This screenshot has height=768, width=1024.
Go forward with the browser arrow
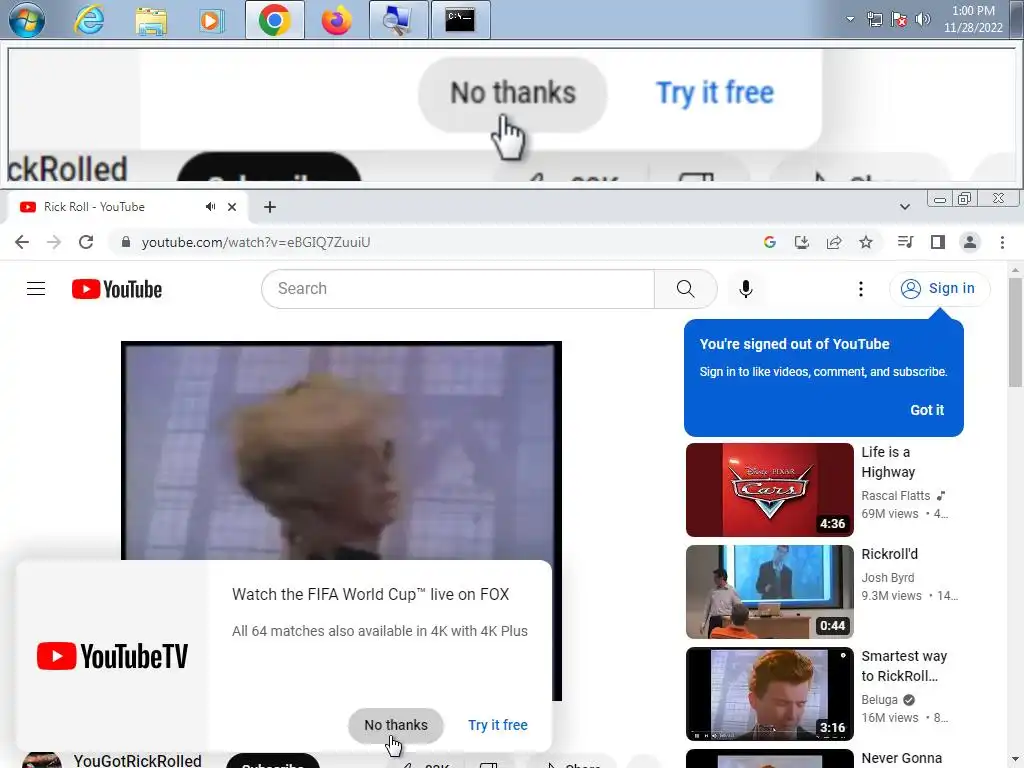coord(54,242)
